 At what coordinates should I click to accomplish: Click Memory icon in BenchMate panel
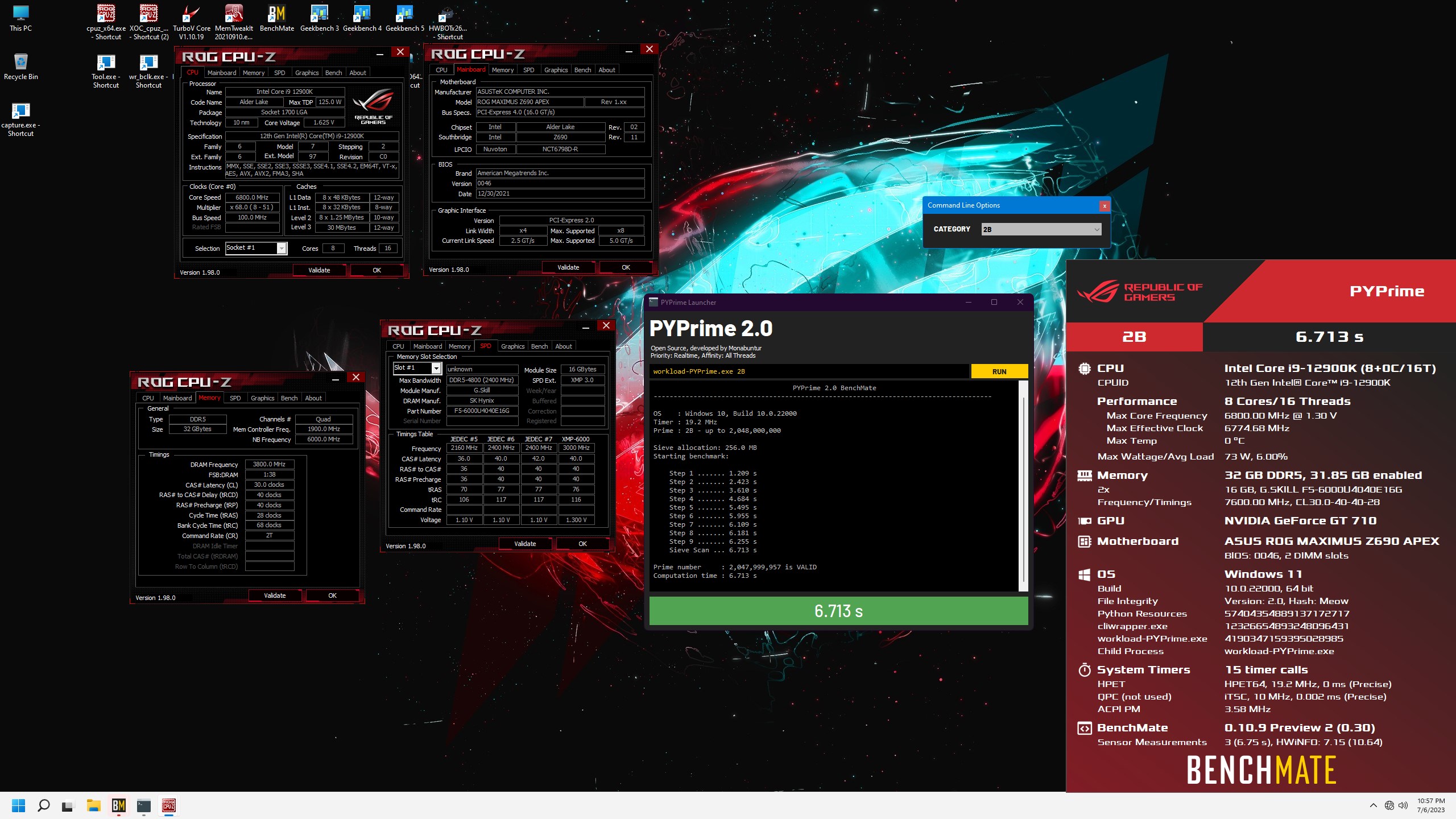pos(1085,475)
